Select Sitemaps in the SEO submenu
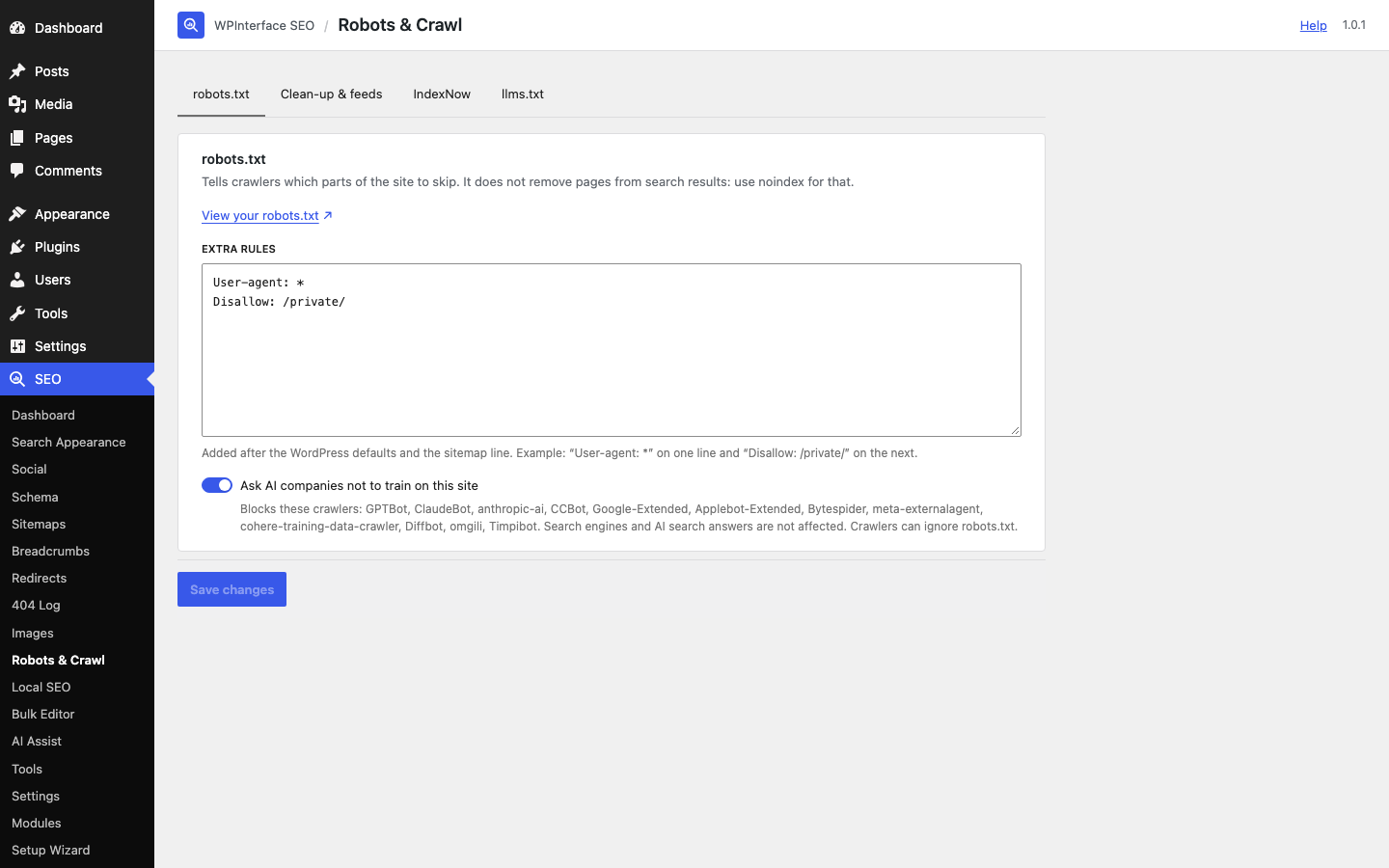 point(39,524)
